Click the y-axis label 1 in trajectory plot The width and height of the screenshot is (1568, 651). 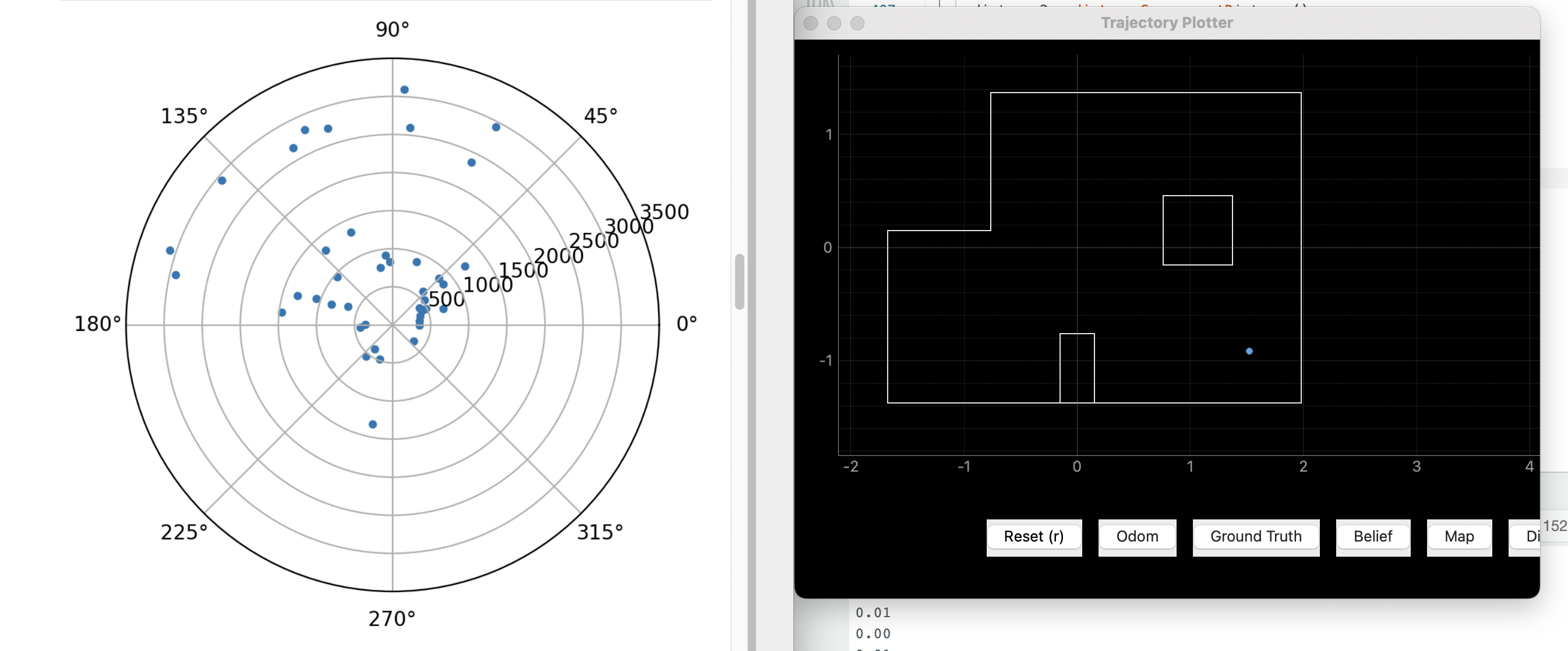(828, 135)
